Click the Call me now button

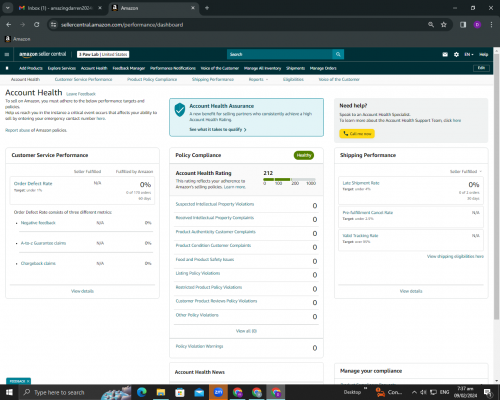(357, 134)
